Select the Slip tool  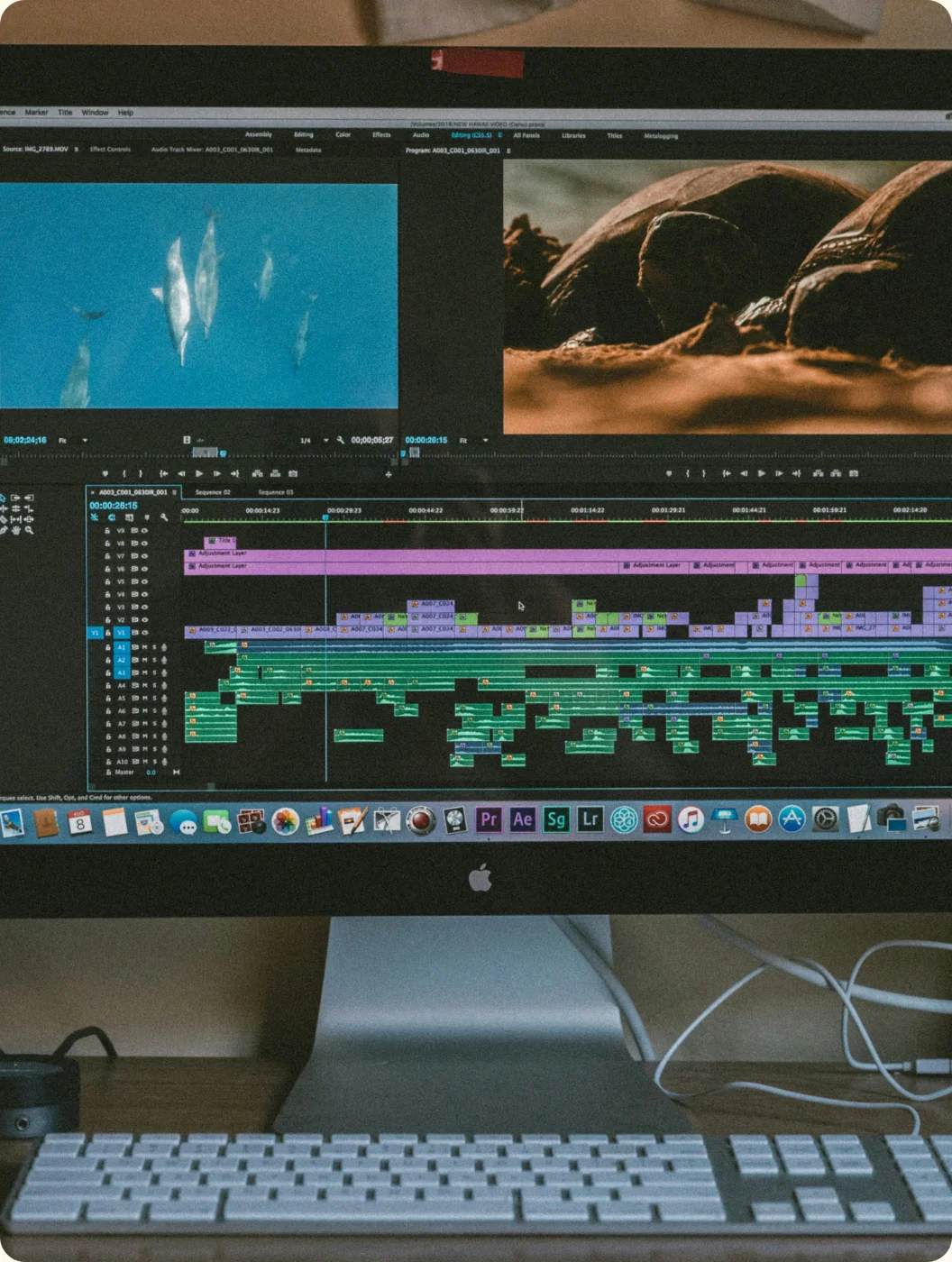[x=15, y=519]
